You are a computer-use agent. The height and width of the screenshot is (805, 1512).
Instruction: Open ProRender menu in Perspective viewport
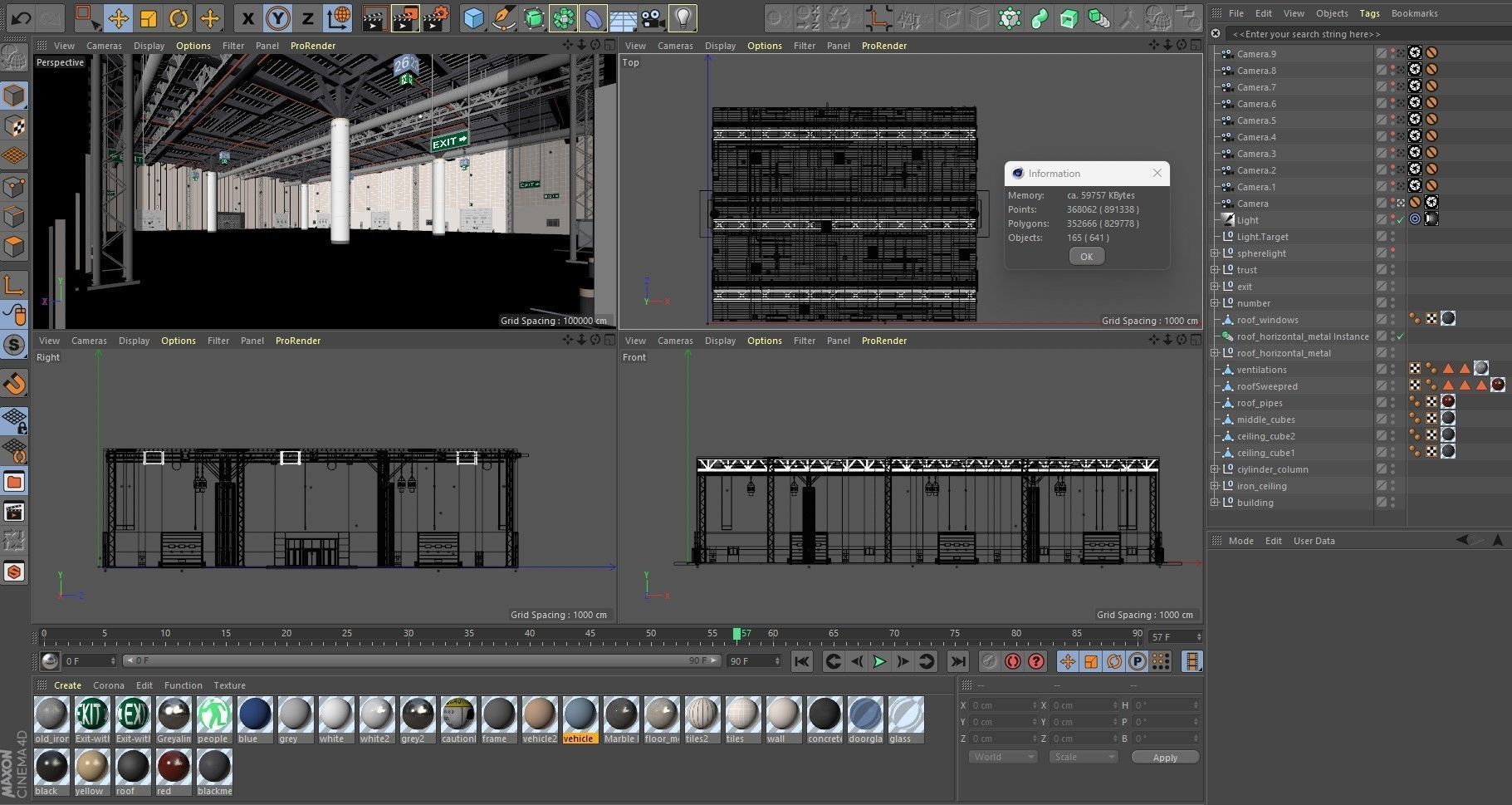[x=313, y=46]
